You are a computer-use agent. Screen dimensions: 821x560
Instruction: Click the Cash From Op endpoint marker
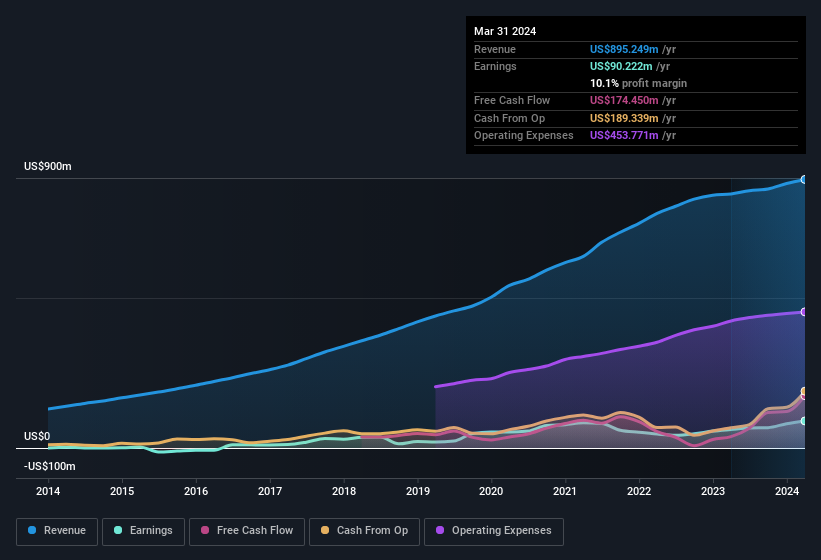(804, 391)
